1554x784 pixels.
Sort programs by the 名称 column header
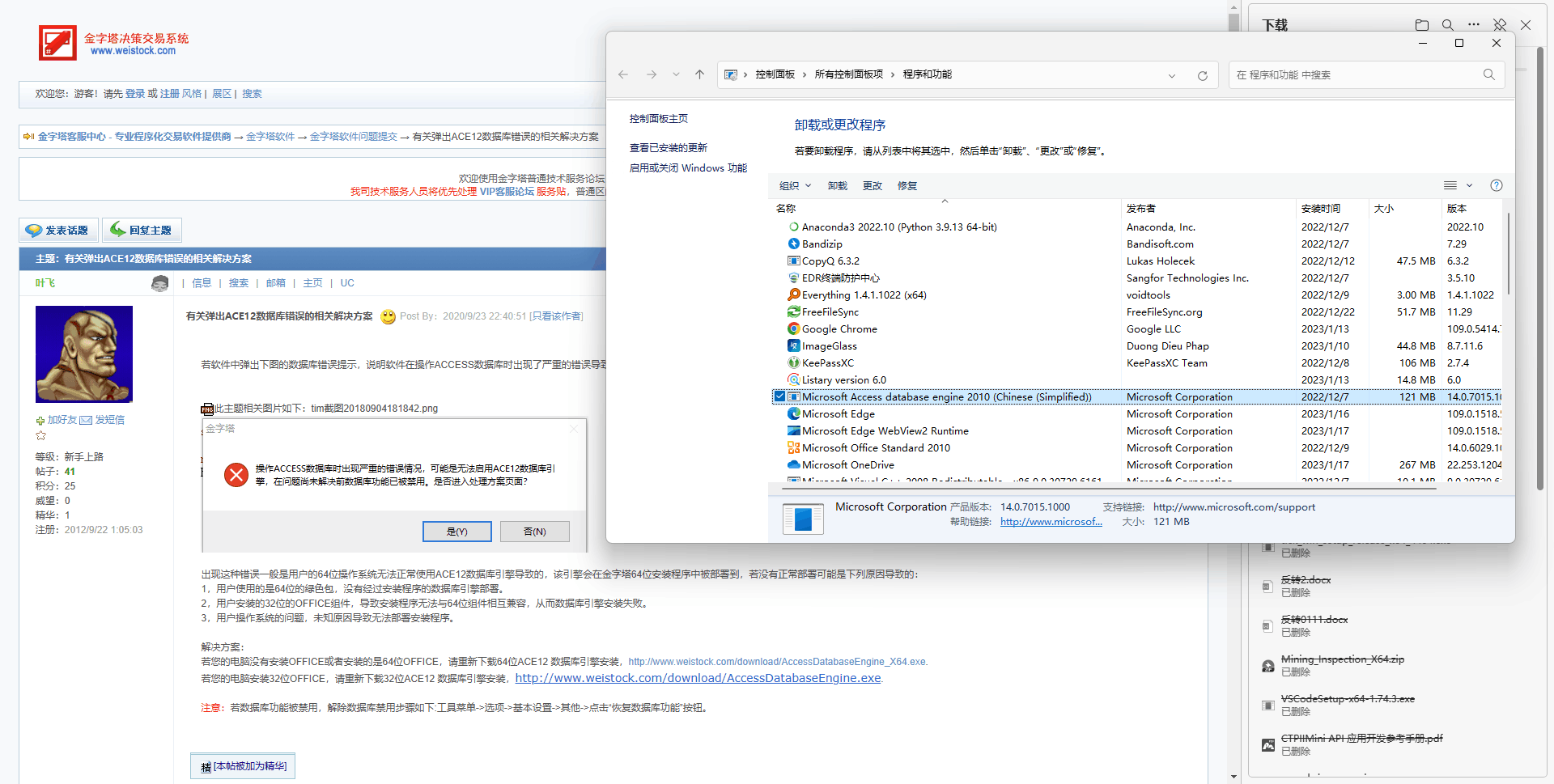pos(945,209)
